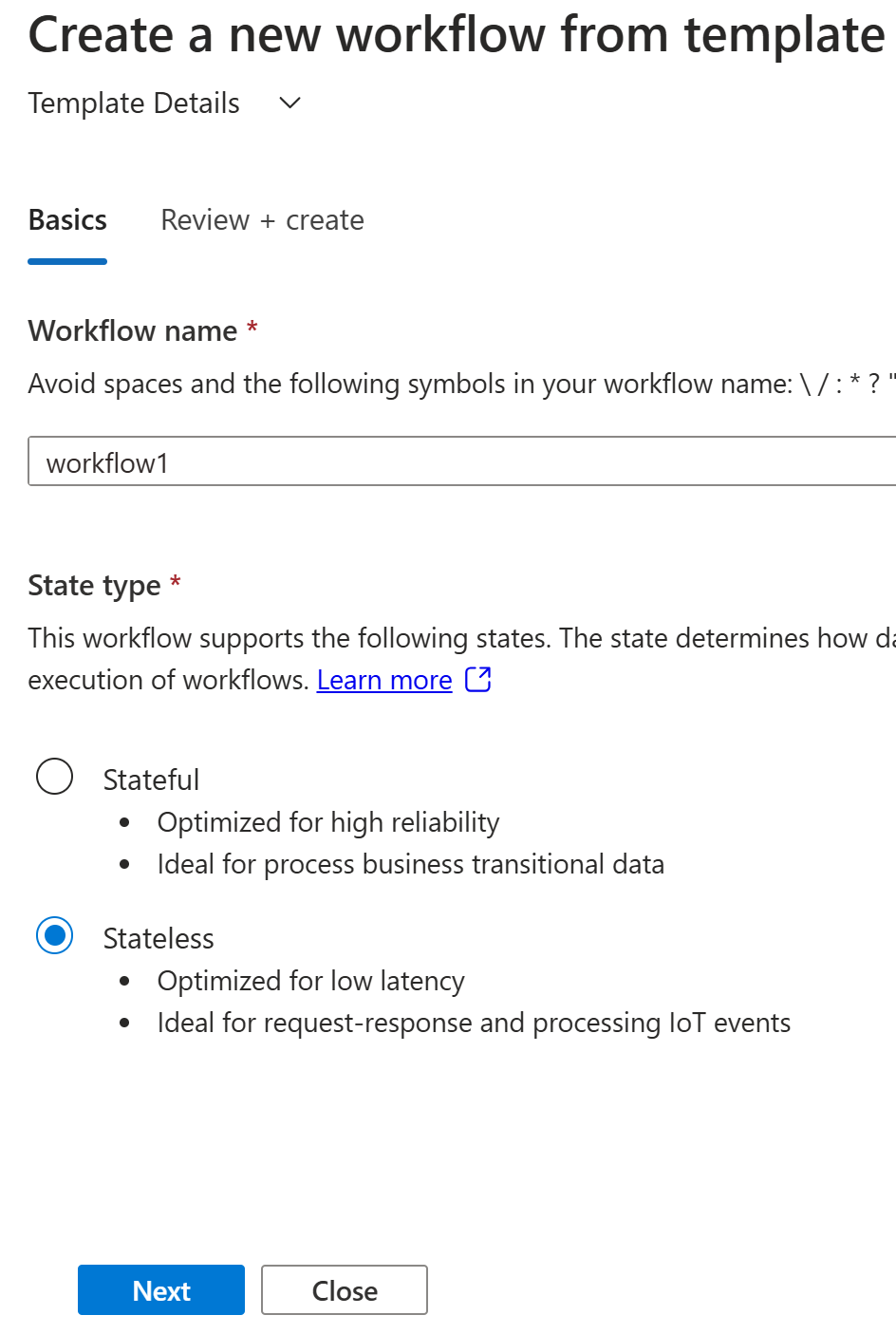The width and height of the screenshot is (896, 1334).
Task: Click the State type section label
Action: [x=94, y=585]
